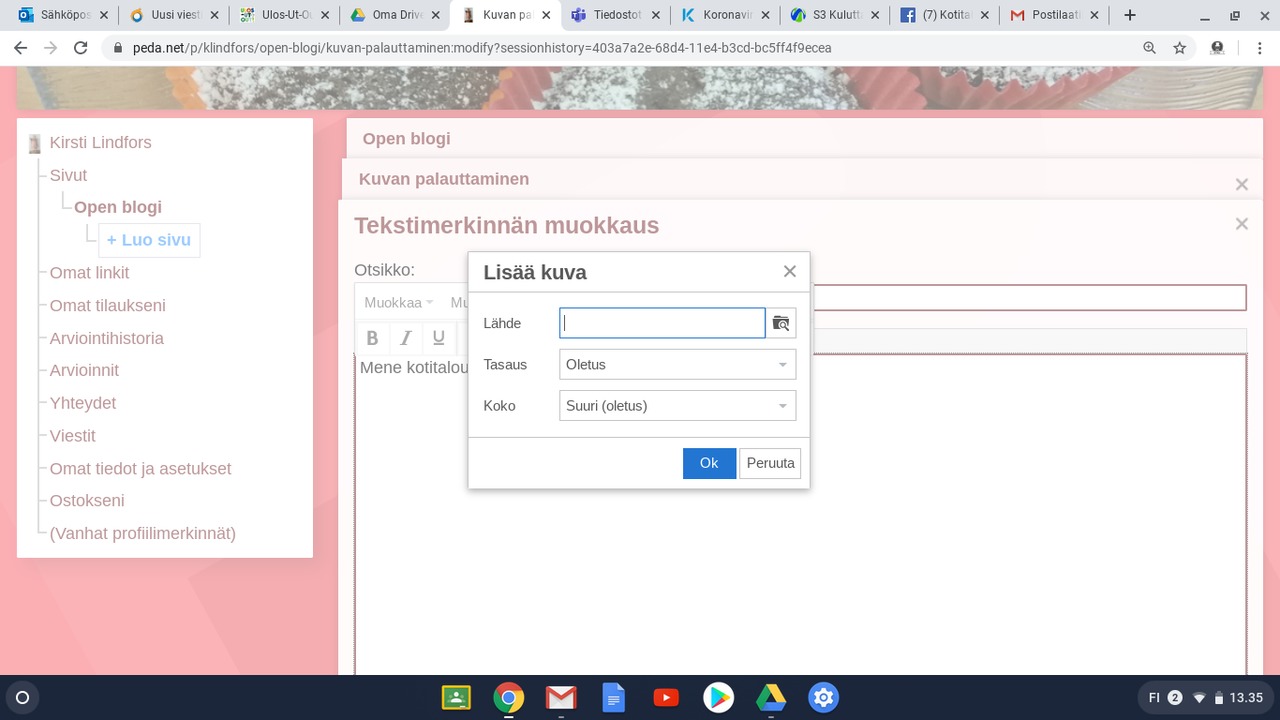Toggle italic formatting in the editor
Screen dimensions: 1280x720
click(x=405, y=337)
